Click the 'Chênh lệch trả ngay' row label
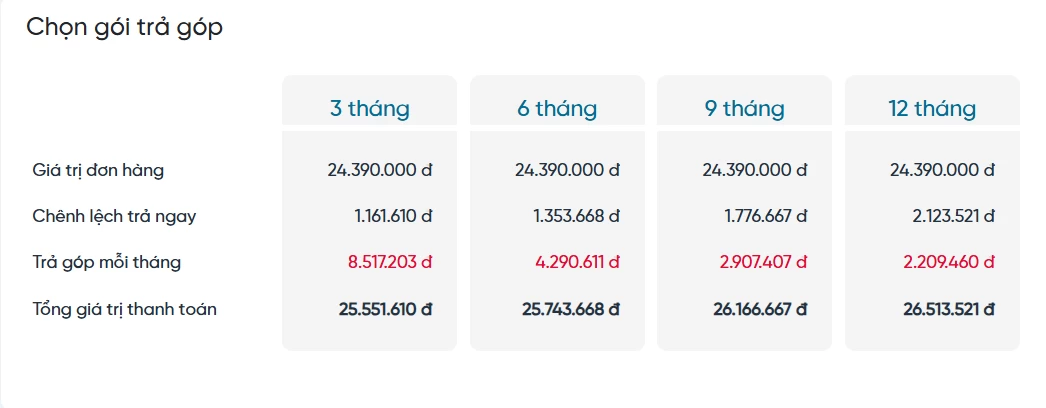The height and width of the screenshot is (408, 1046). [x=108, y=216]
